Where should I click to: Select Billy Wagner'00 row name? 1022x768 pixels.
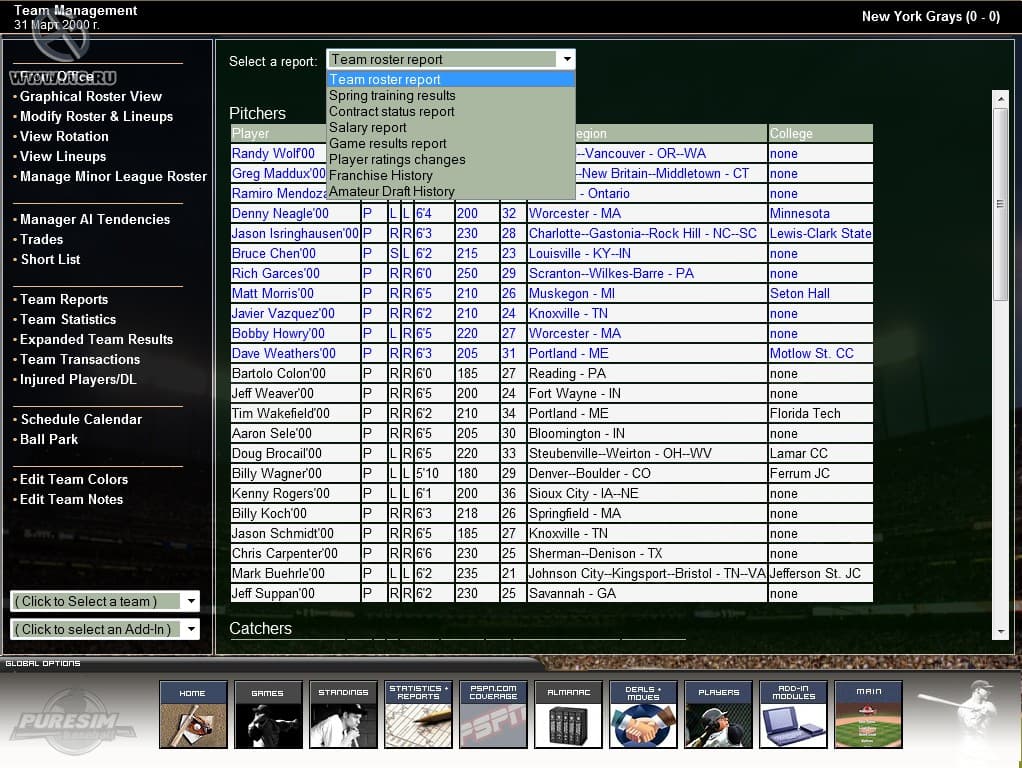click(276, 473)
